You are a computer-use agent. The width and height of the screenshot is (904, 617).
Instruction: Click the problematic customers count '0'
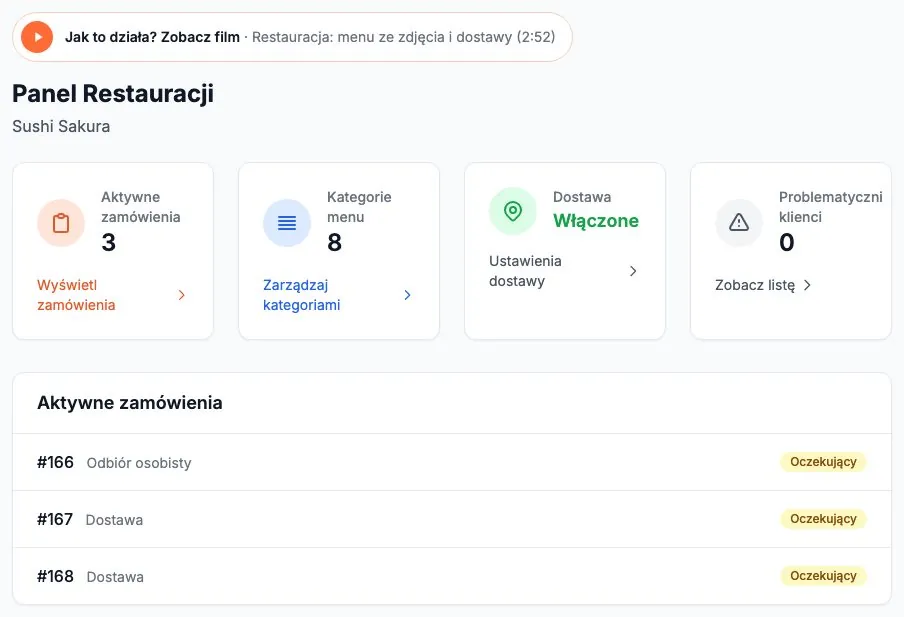(x=786, y=242)
